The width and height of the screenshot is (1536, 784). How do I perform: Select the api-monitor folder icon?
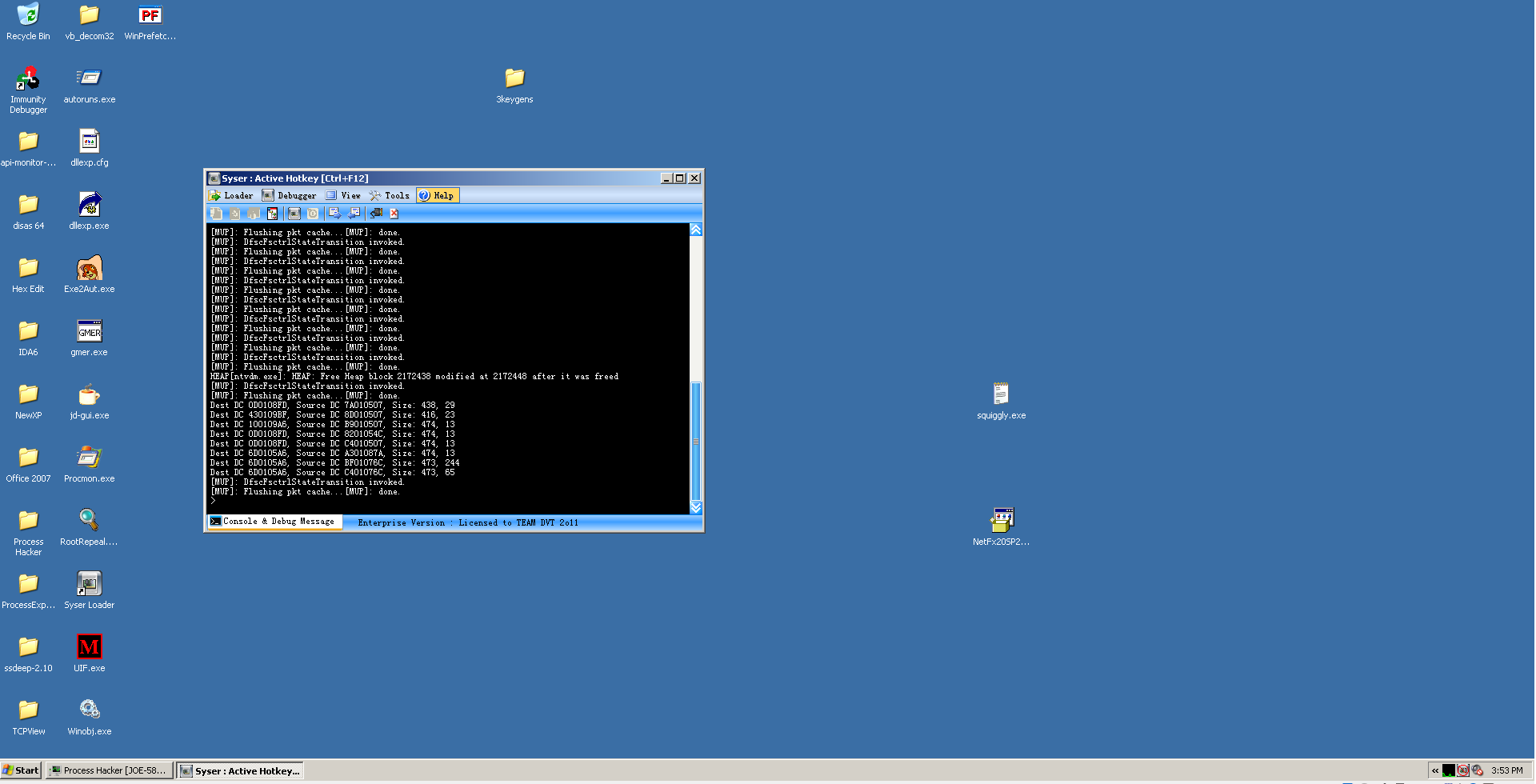[x=28, y=149]
